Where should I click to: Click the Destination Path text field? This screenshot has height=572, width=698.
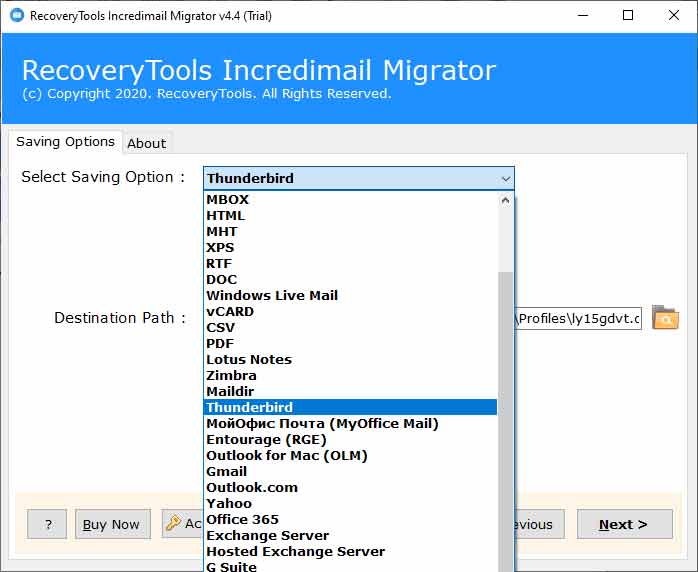click(x=578, y=318)
